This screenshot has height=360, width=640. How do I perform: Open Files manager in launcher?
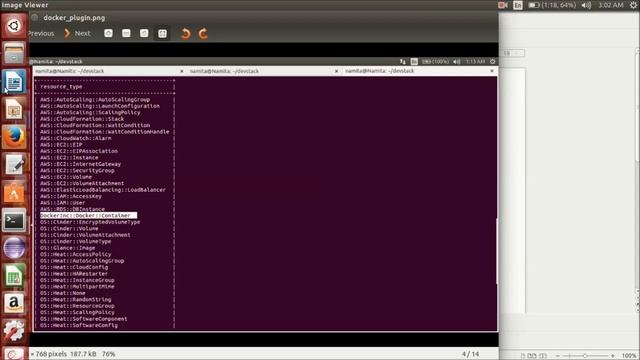click(x=14, y=54)
